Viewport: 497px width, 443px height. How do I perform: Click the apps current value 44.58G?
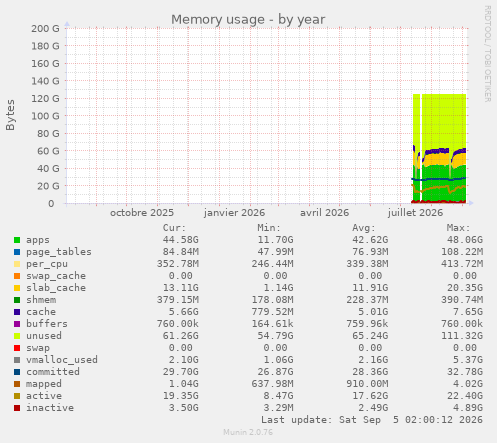click(181, 240)
